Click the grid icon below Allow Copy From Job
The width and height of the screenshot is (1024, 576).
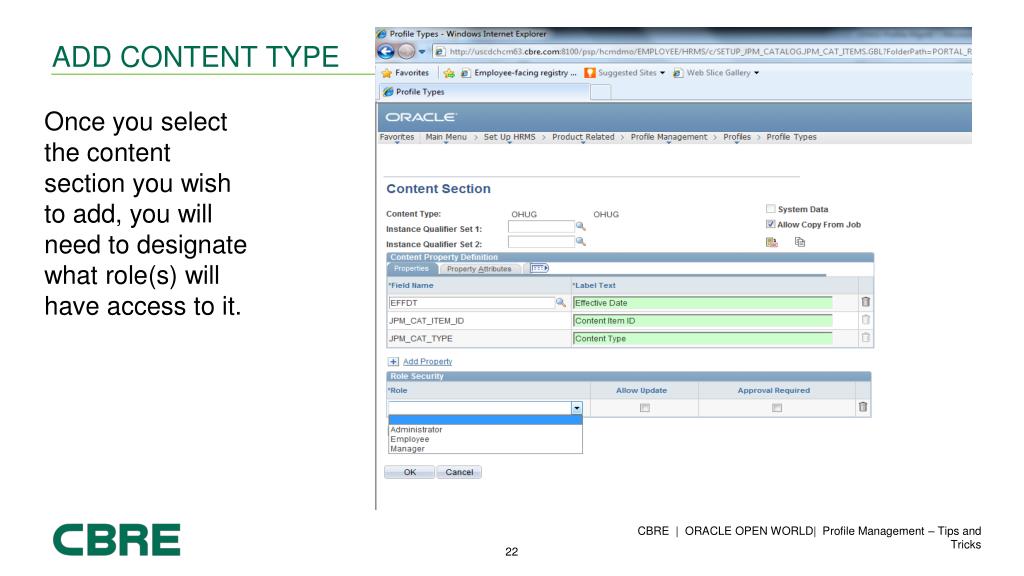771,242
